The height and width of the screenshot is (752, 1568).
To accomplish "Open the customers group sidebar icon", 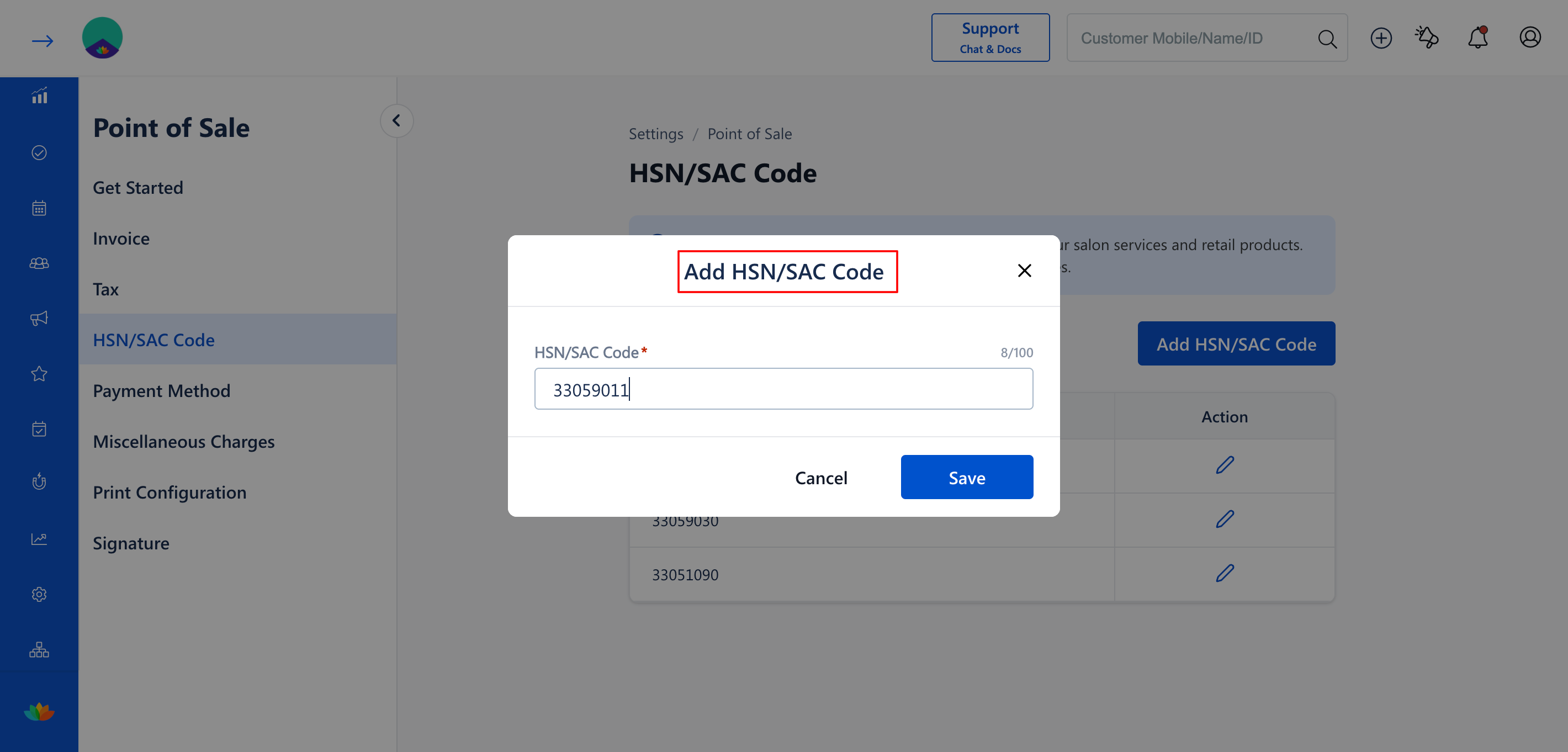I will 40,263.
